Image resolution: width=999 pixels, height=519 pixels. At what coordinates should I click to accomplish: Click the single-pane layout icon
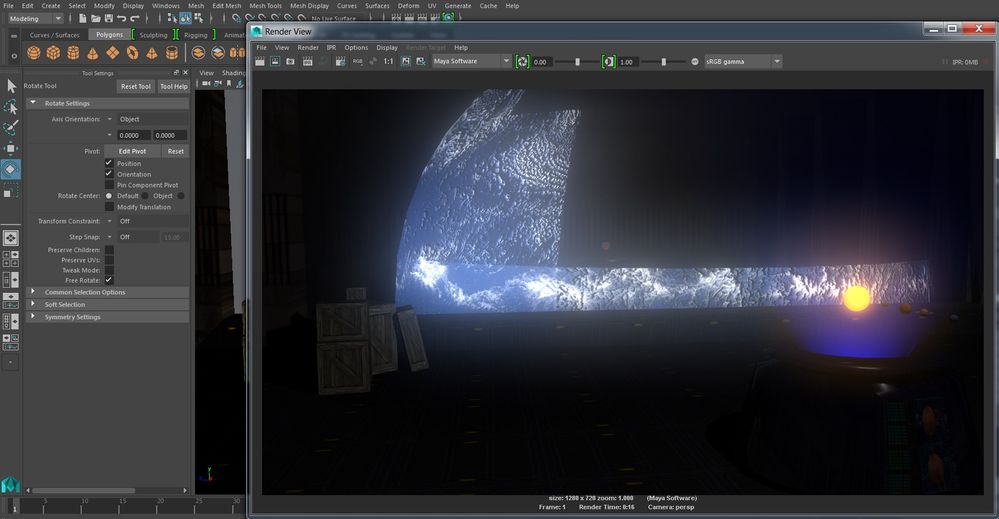click(11, 238)
